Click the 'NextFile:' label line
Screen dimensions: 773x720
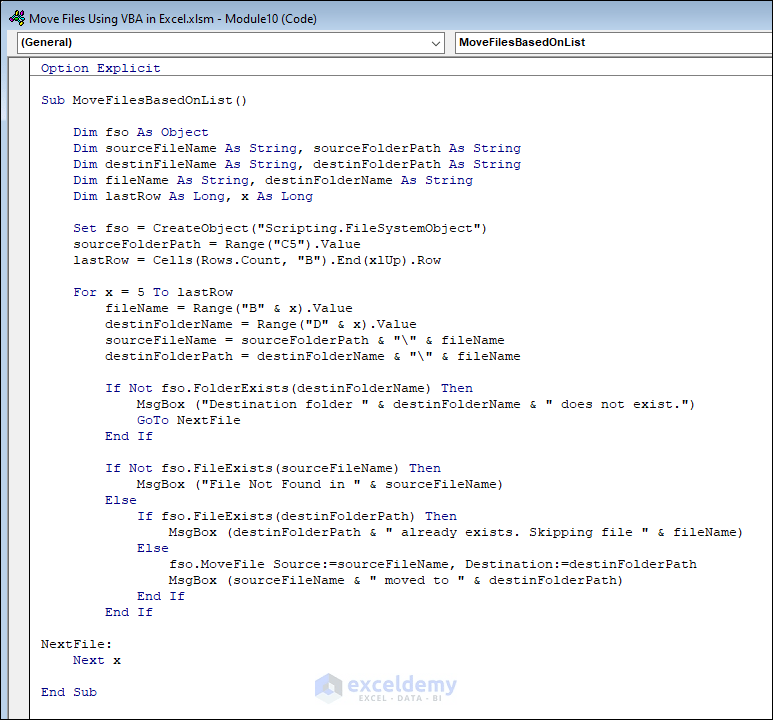(76, 644)
